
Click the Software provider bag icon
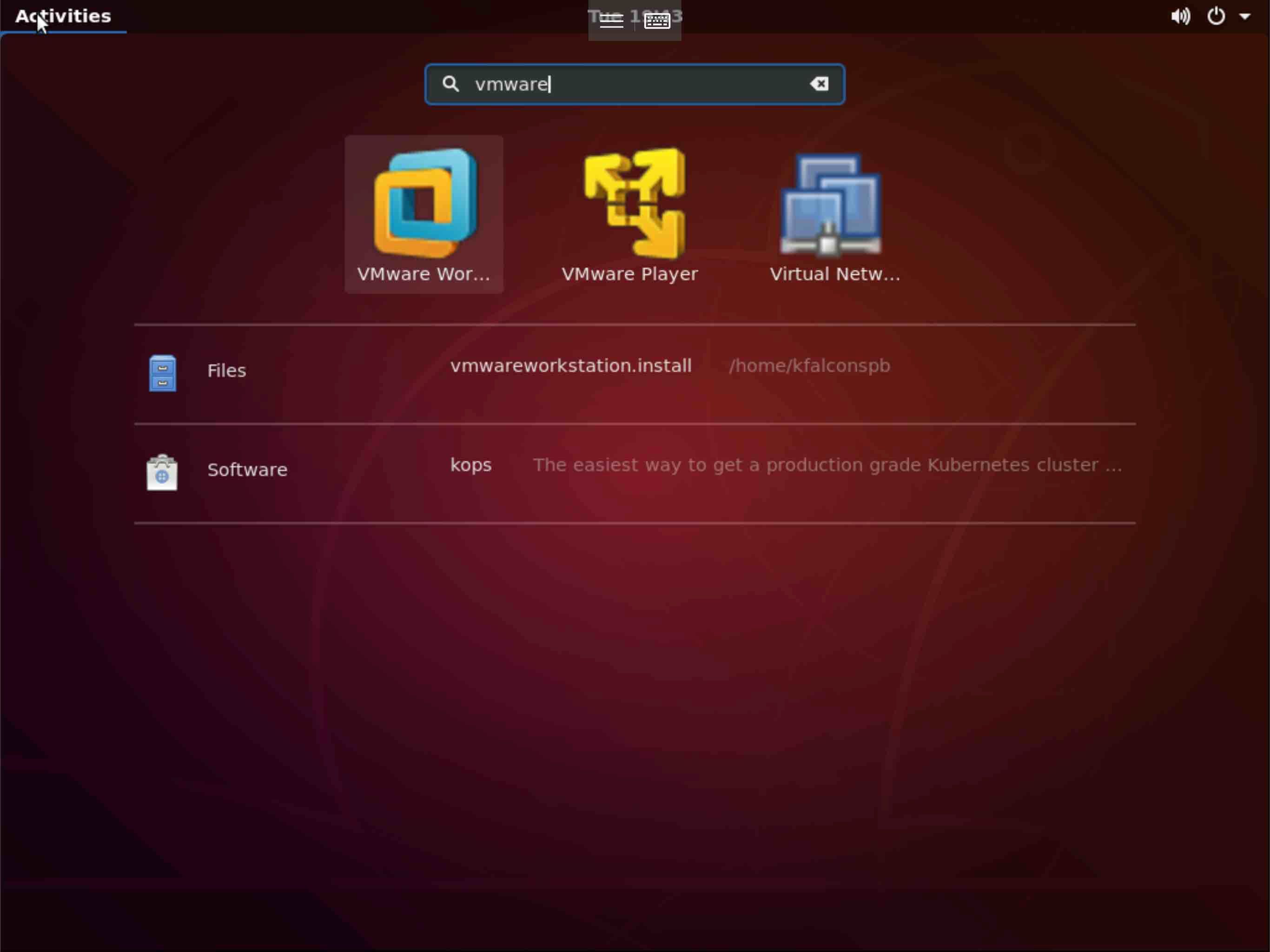[162, 472]
